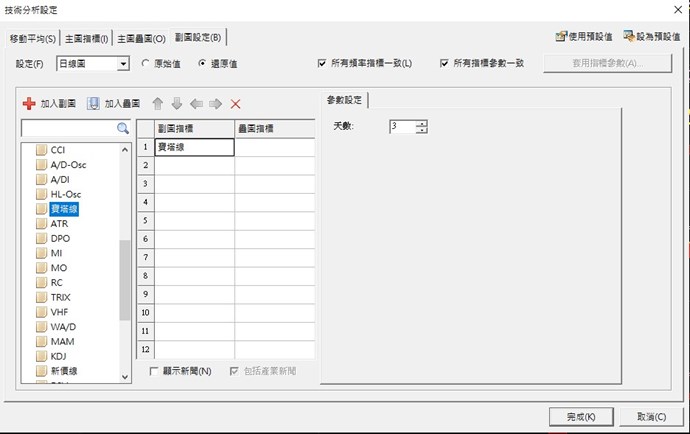Select the WA/D indicator folder icon
The width and height of the screenshot is (690, 434).
point(41,327)
